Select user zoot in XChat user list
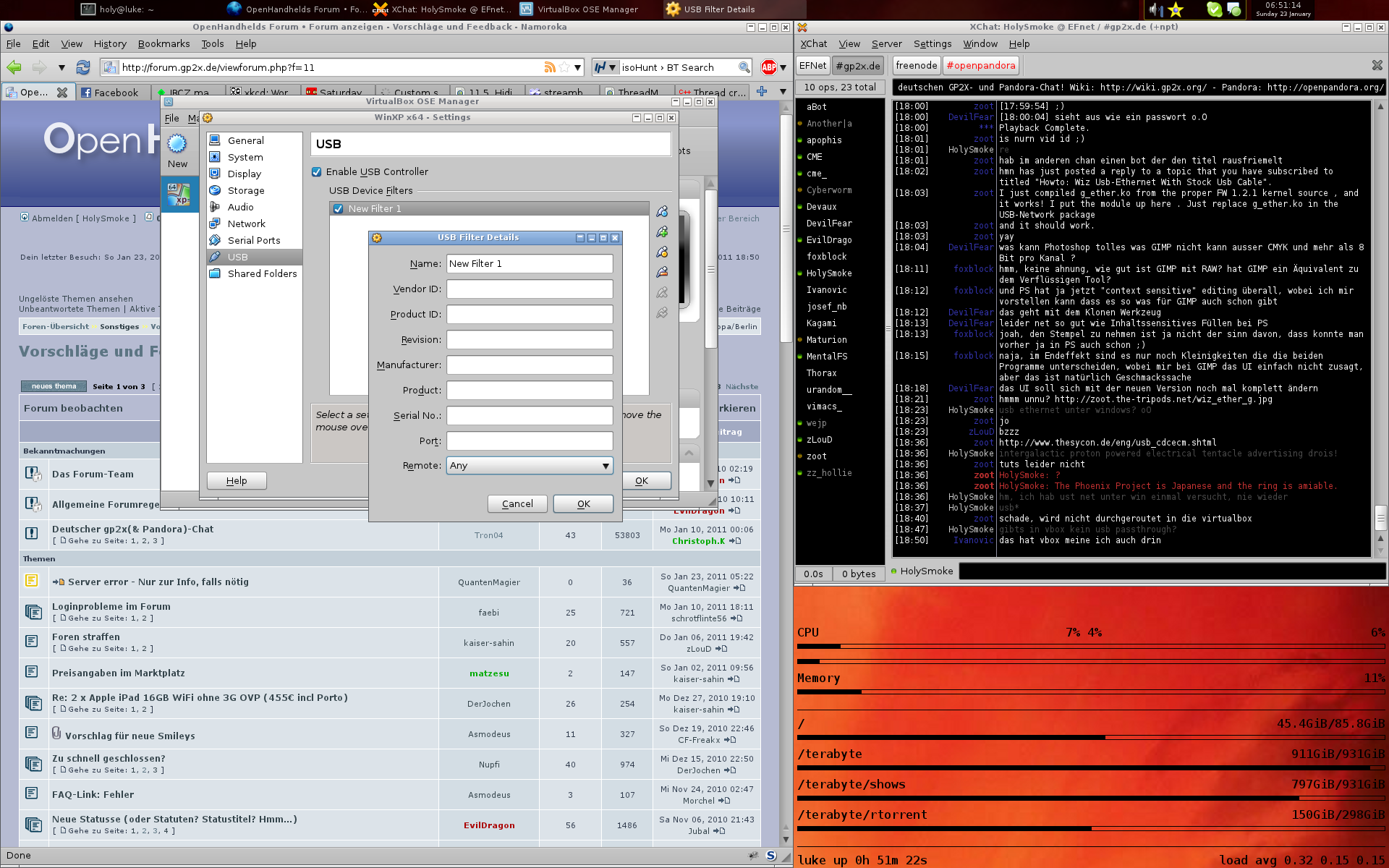This screenshot has height=868, width=1389. pos(817,456)
